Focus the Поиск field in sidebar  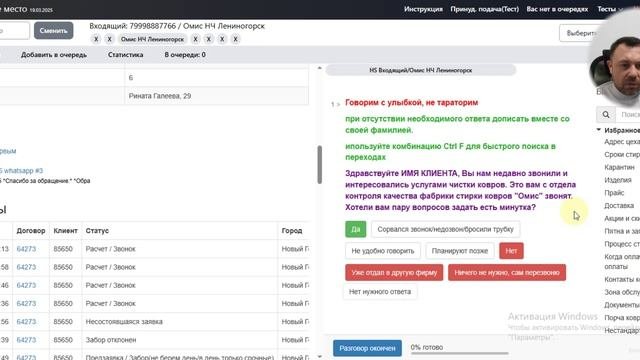point(628,115)
